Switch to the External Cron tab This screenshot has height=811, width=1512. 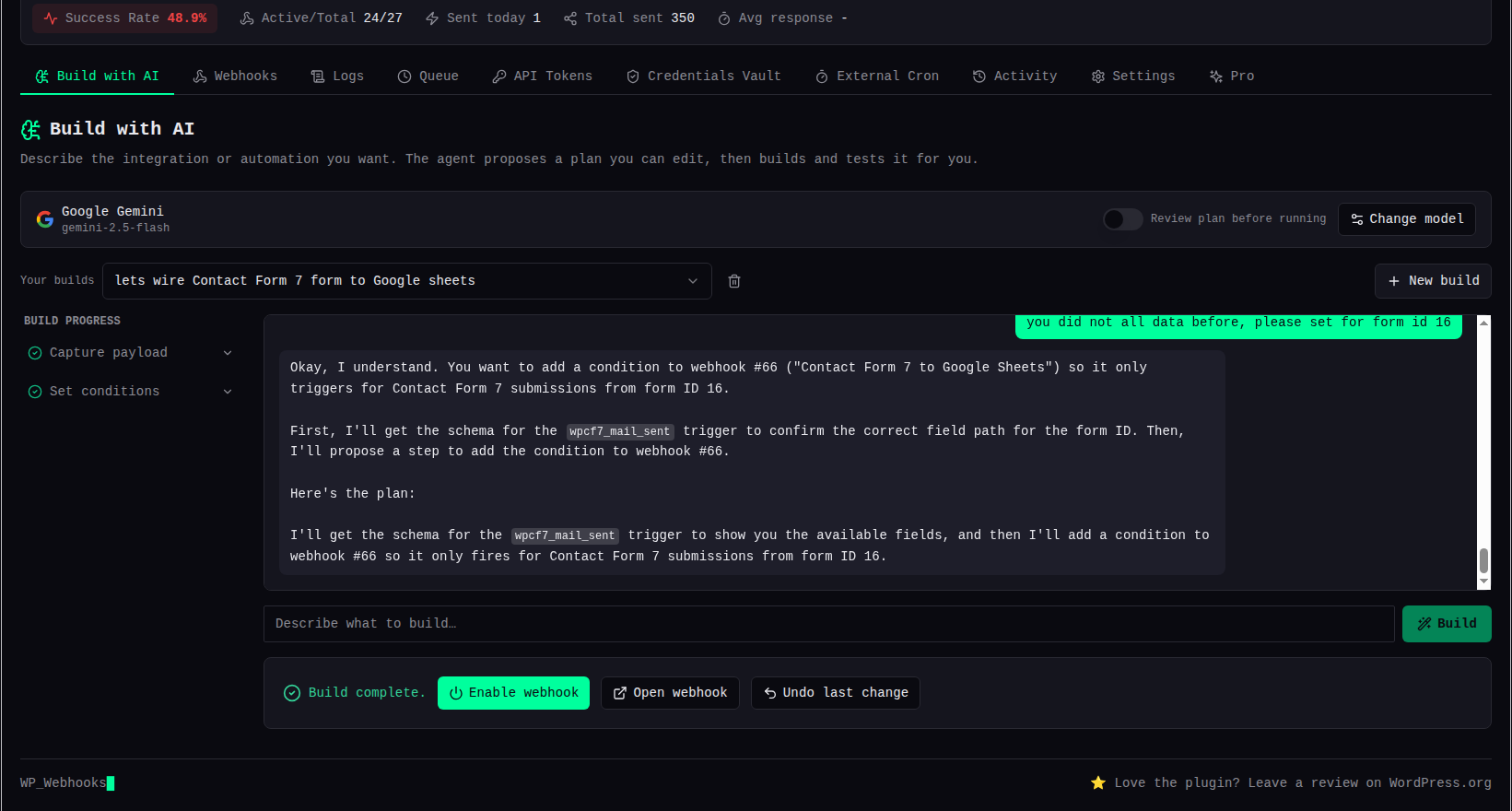pyautogui.click(x=877, y=76)
